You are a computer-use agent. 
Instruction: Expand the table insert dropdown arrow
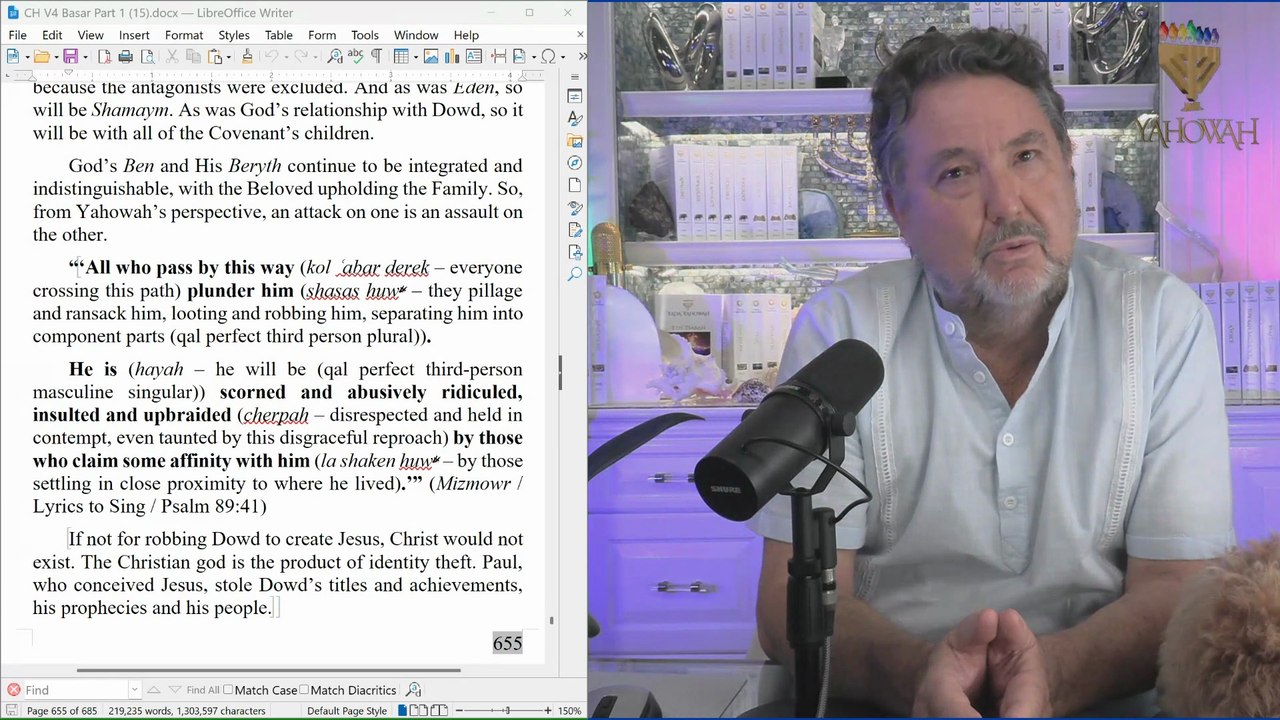click(416, 56)
